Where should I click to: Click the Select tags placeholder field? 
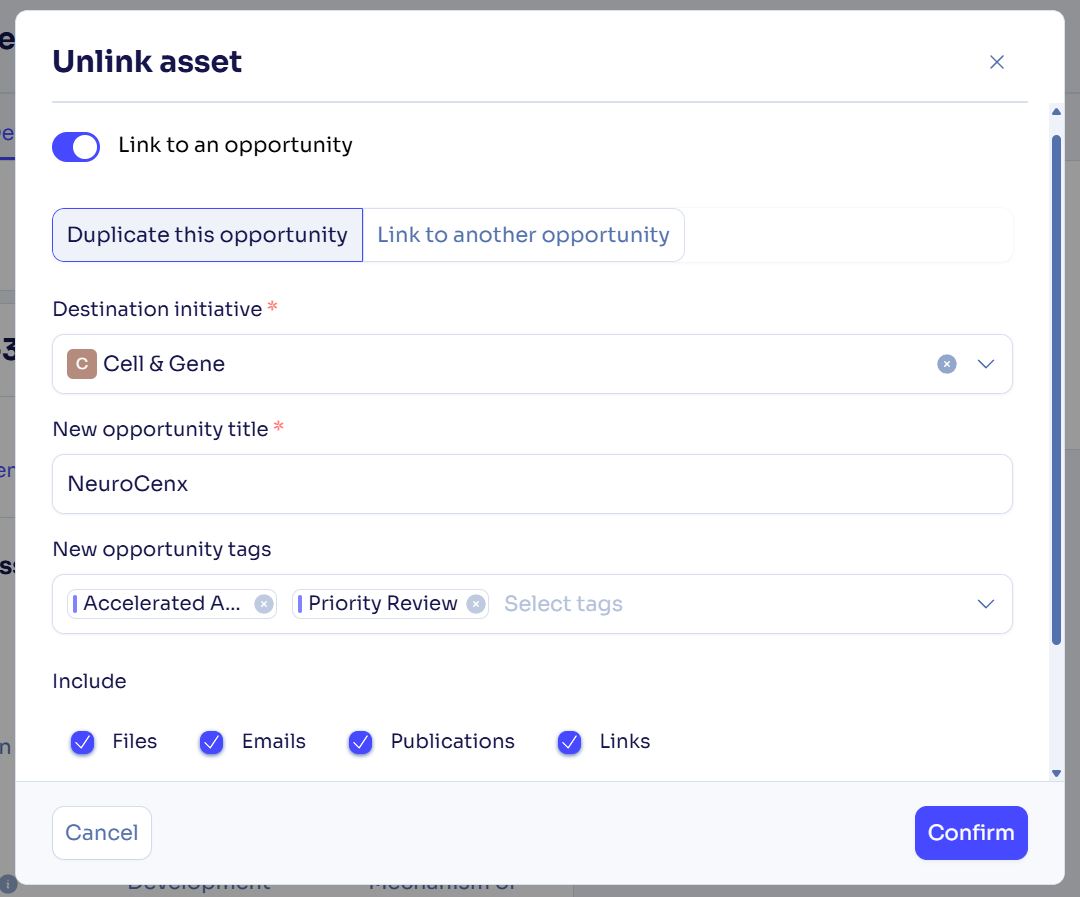click(x=563, y=604)
